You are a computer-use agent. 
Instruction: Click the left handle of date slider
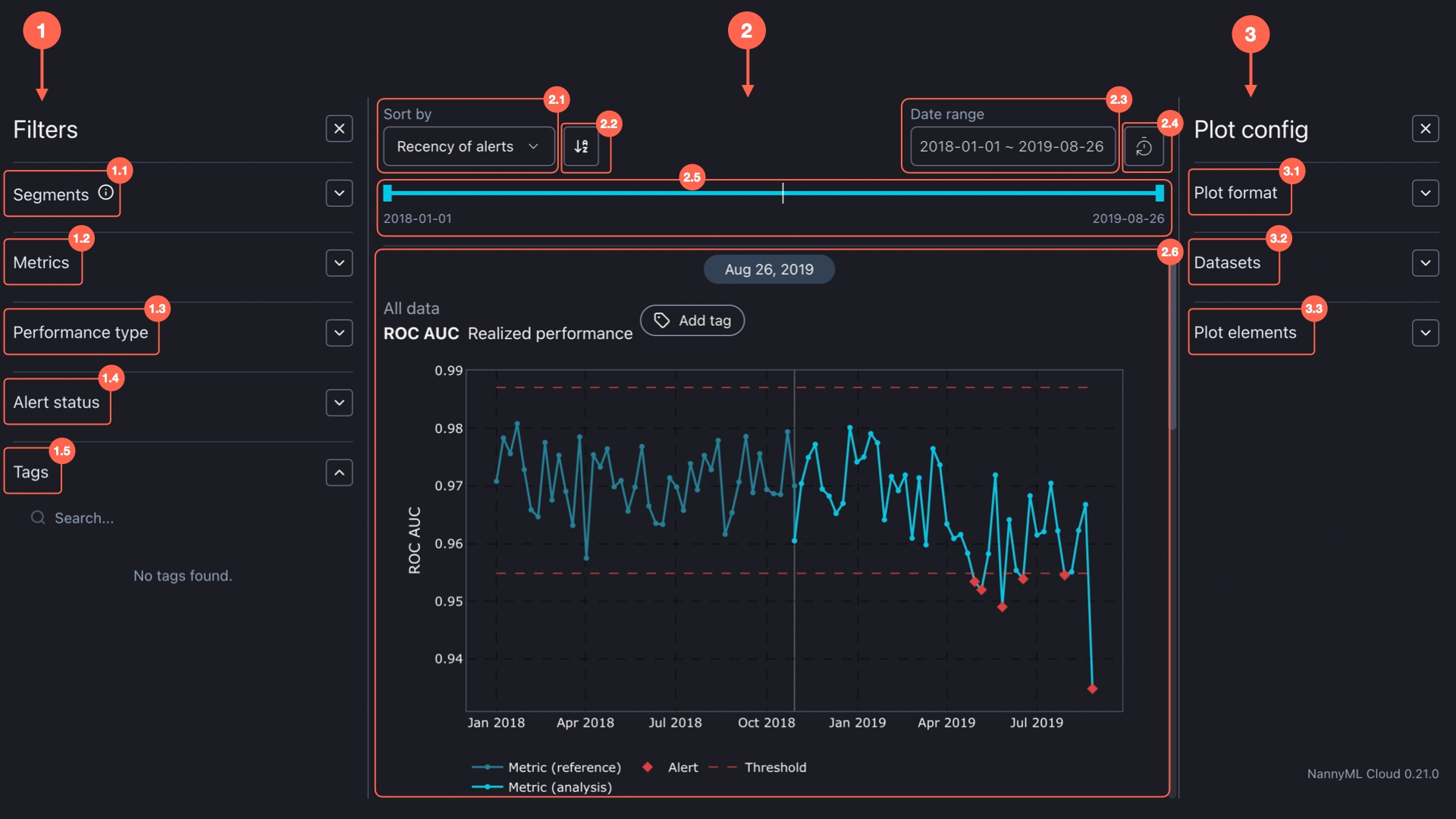(388, 193)
